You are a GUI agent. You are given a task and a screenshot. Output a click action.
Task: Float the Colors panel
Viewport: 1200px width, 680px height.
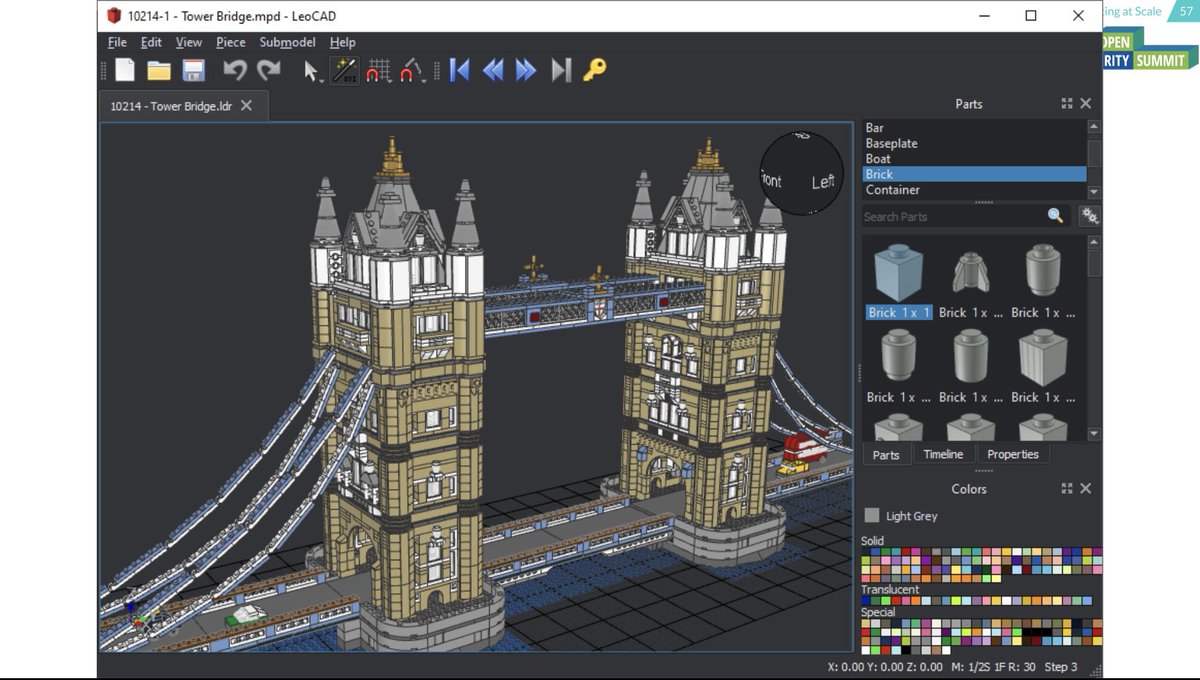pyautogui.click(x=1067, y=489)
